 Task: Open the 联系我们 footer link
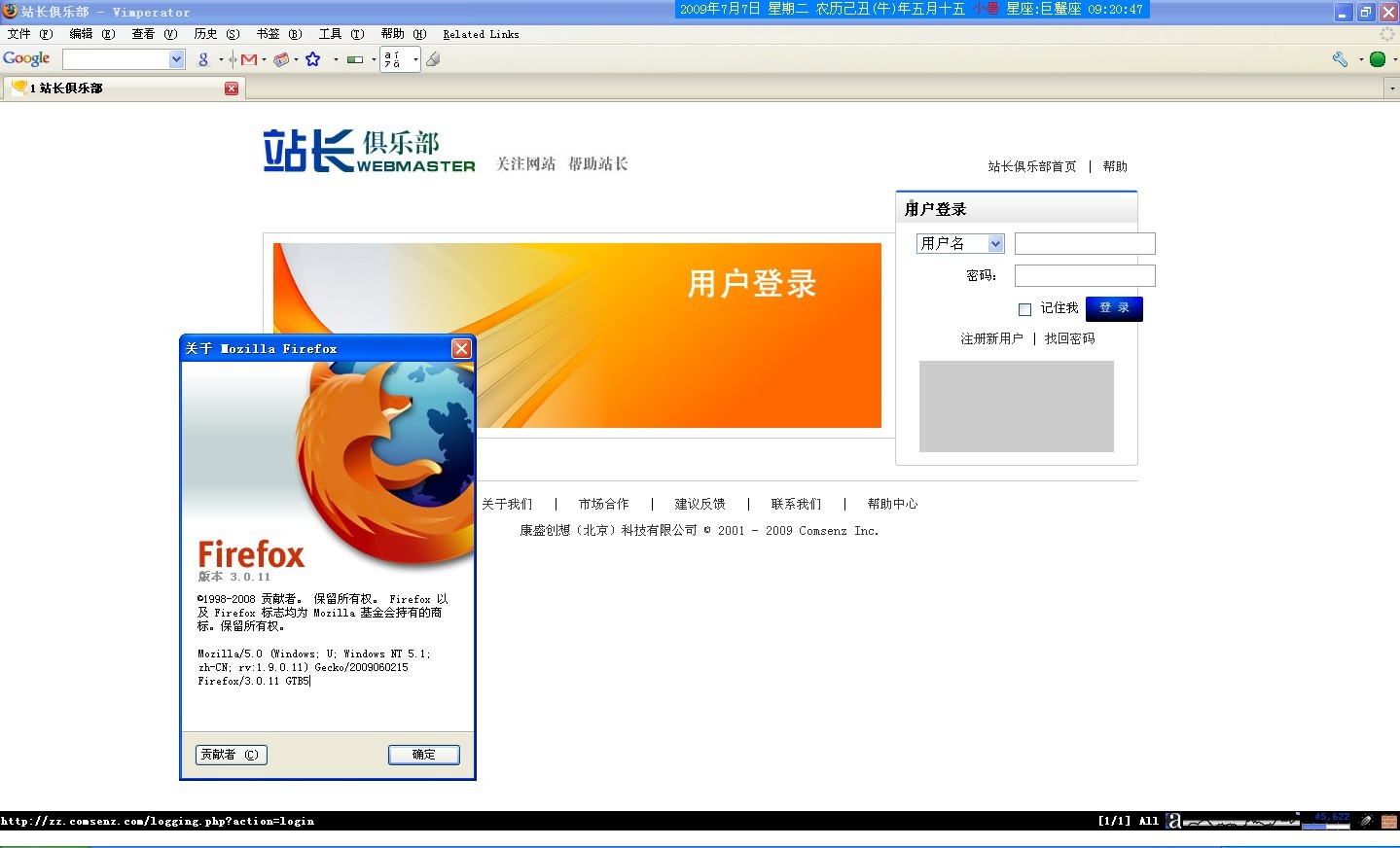796,504
